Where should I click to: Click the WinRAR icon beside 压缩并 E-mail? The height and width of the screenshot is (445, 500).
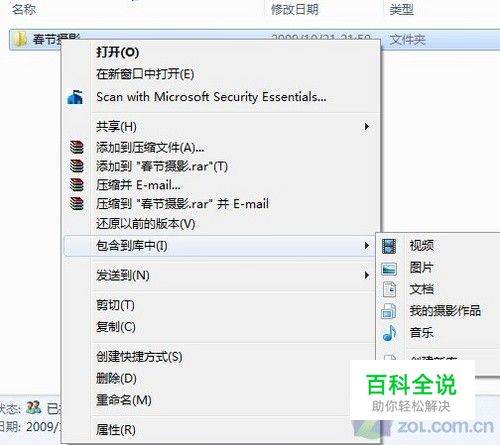77,185
